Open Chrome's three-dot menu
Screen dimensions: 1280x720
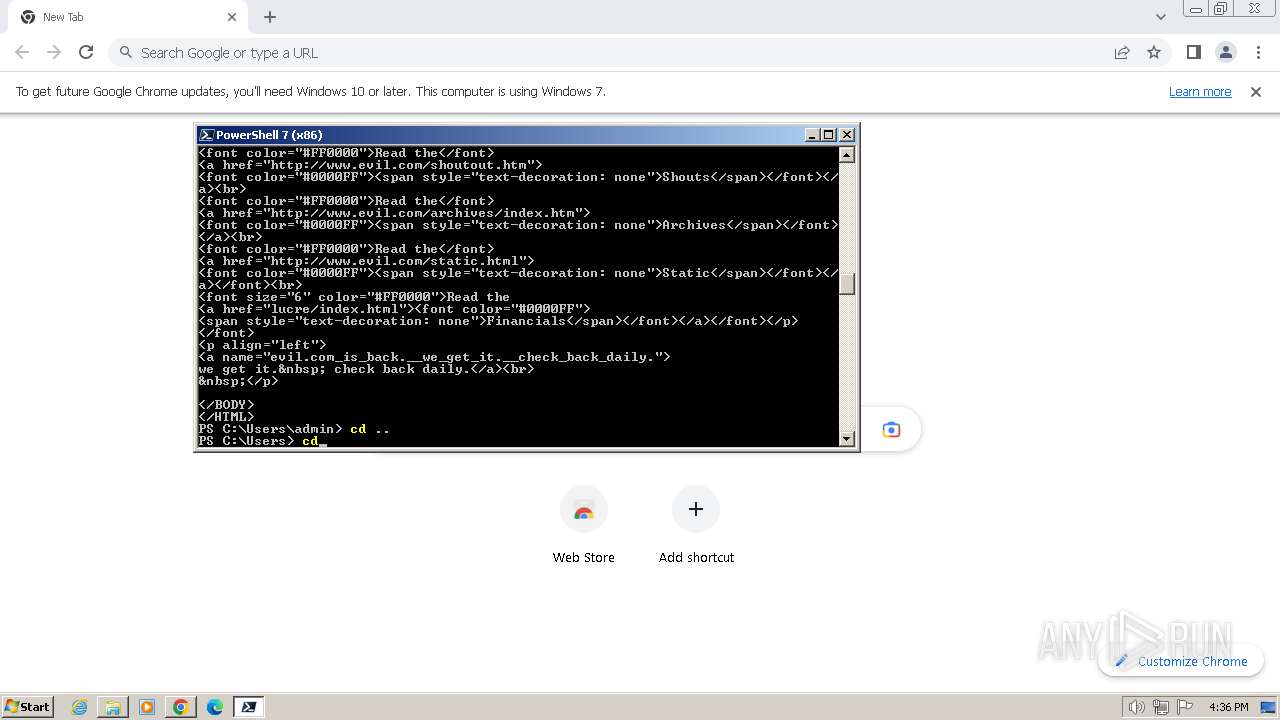[1258, 52]
